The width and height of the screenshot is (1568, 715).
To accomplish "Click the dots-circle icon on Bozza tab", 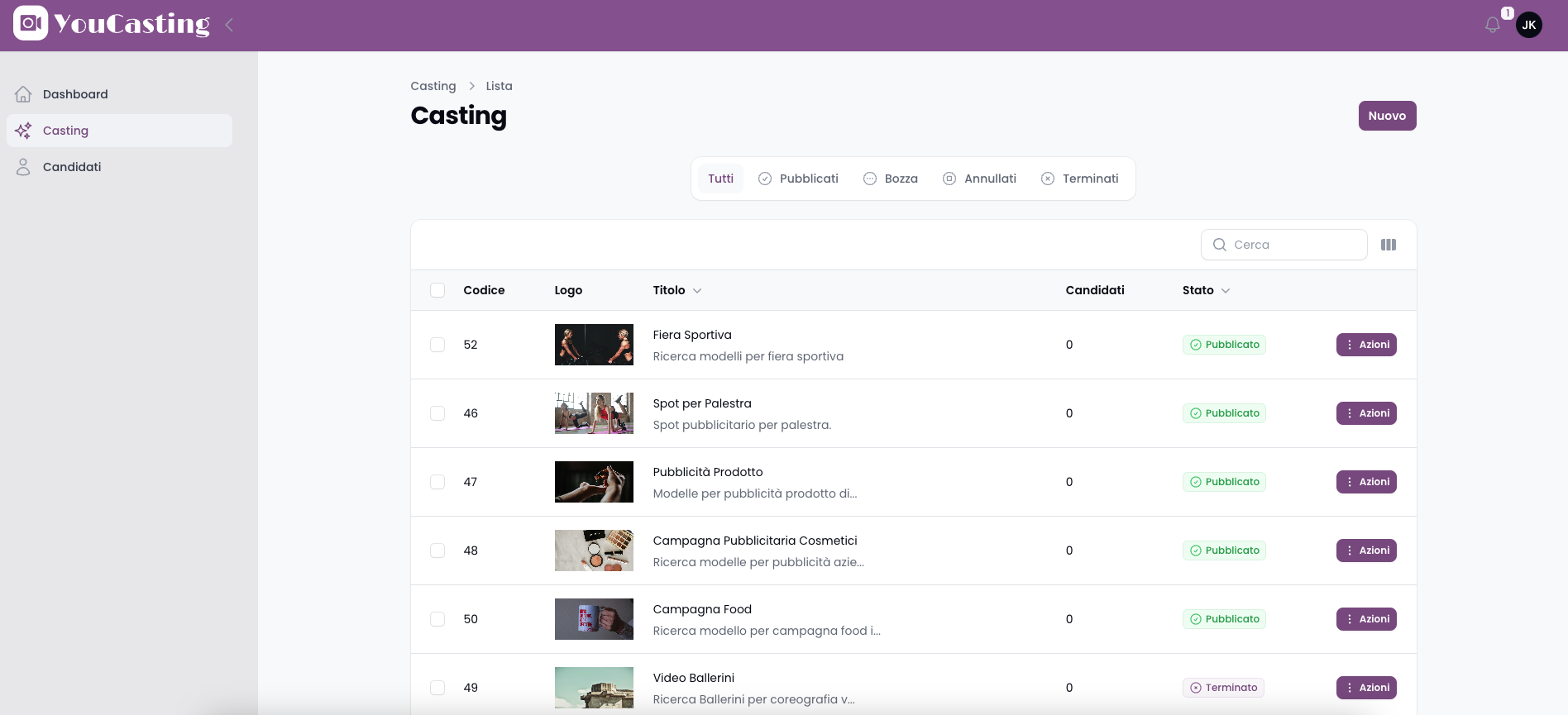I will 870,179.
